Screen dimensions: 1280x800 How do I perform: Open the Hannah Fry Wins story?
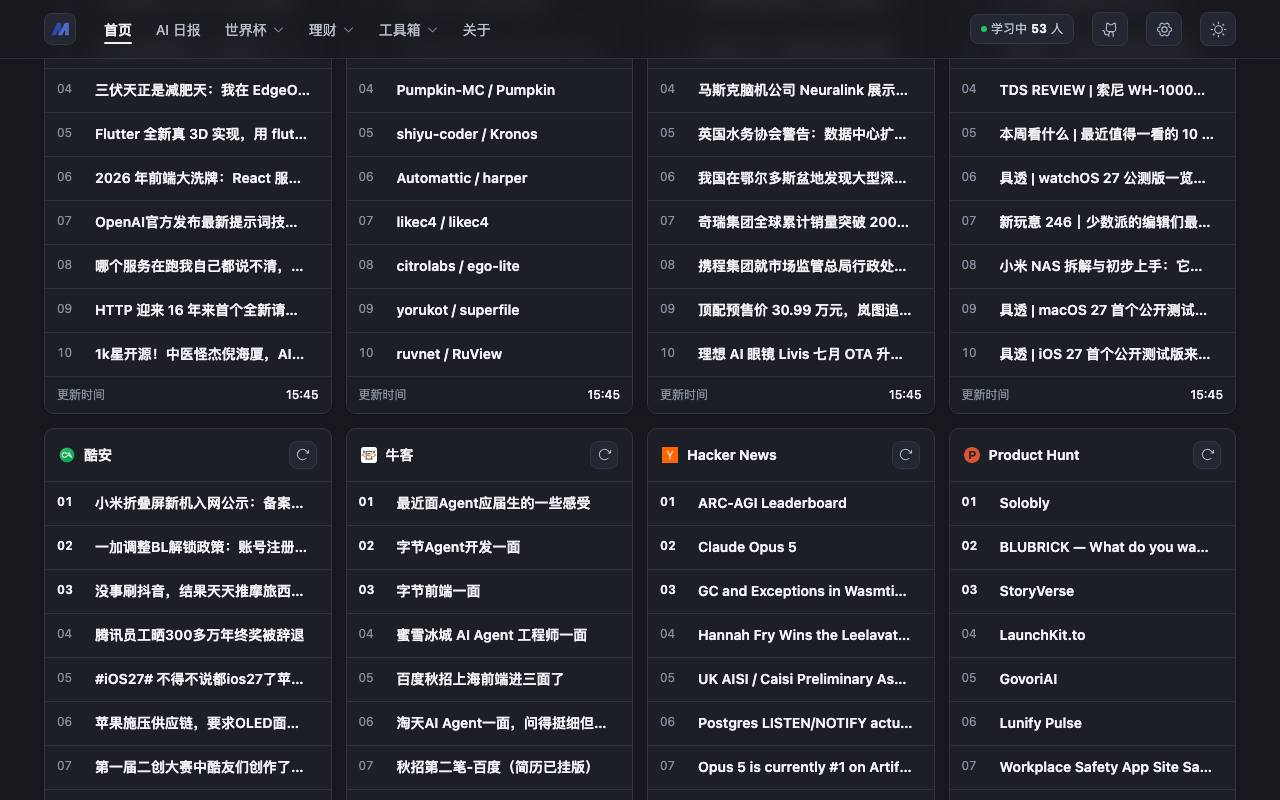click(791, 635)
